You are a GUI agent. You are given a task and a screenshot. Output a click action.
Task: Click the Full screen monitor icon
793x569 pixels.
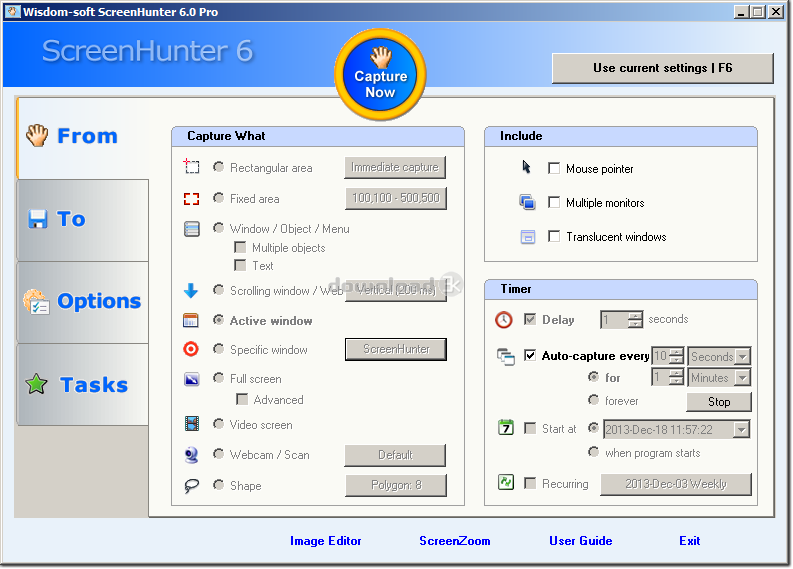point(192,379)
